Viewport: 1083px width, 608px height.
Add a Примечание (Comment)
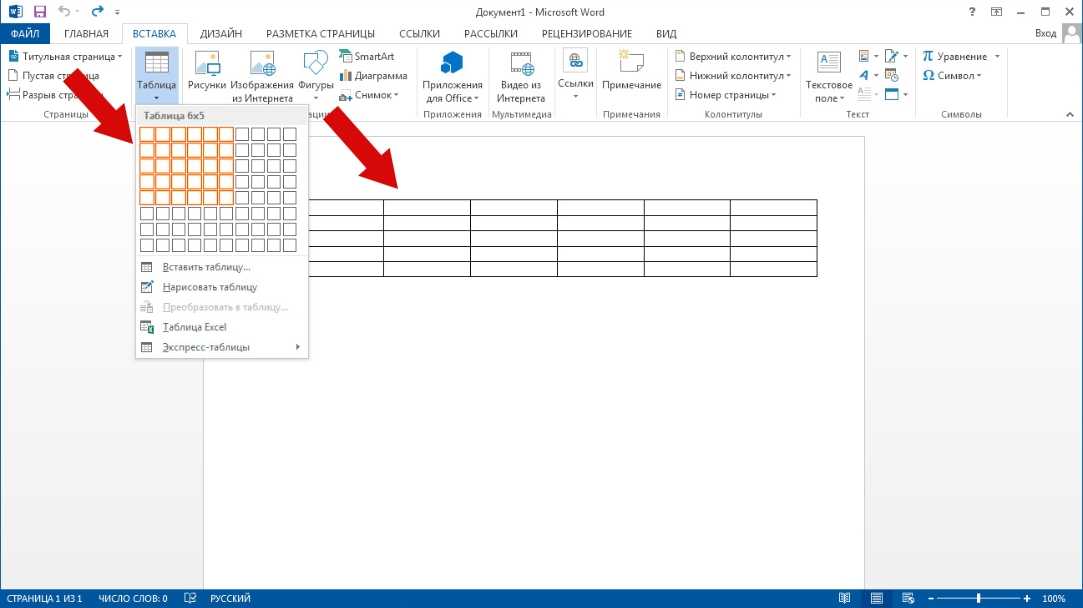631,63
